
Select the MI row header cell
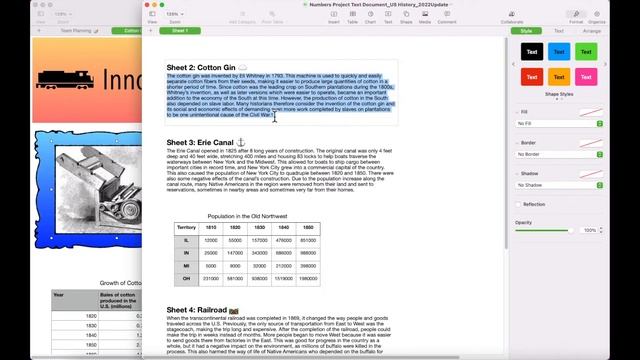187,266
